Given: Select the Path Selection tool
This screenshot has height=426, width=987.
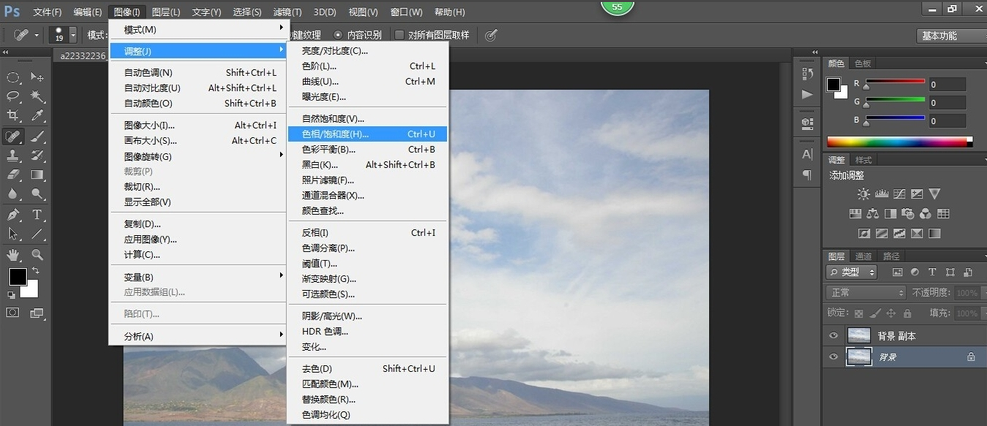Looking at the screenshot, I should (13, 234).
